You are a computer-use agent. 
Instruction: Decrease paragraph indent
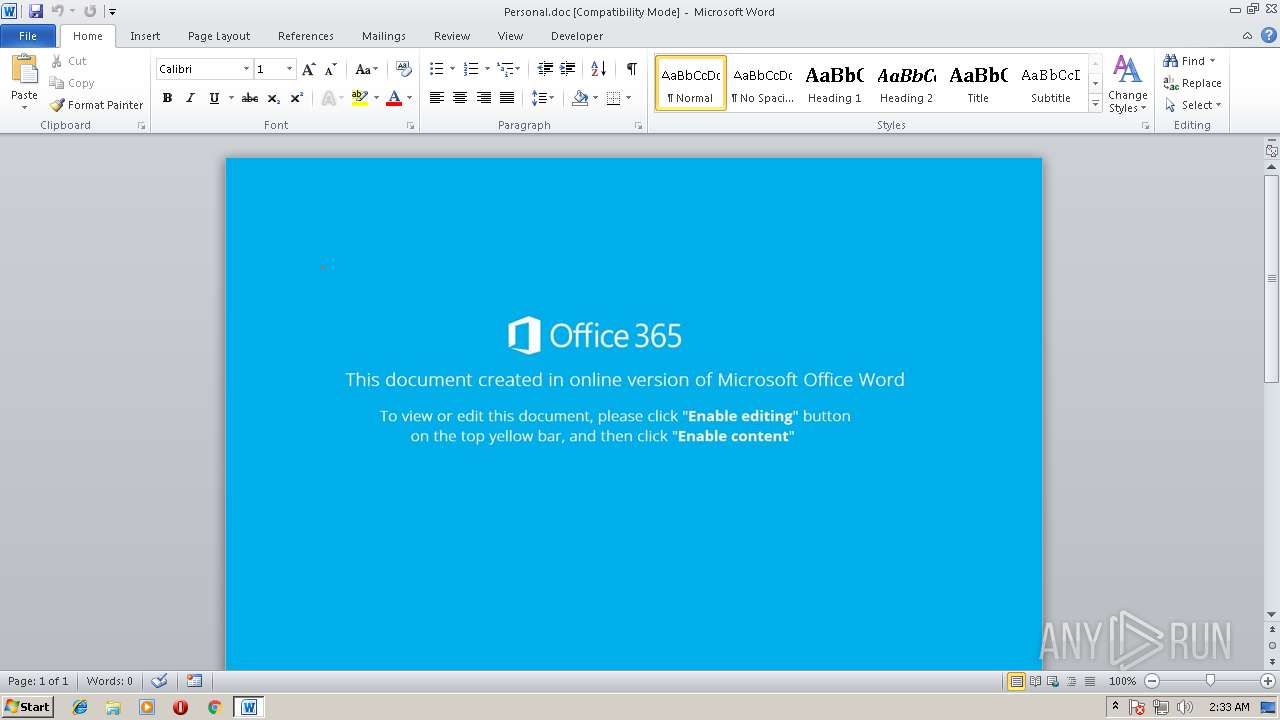pos(545,69)
